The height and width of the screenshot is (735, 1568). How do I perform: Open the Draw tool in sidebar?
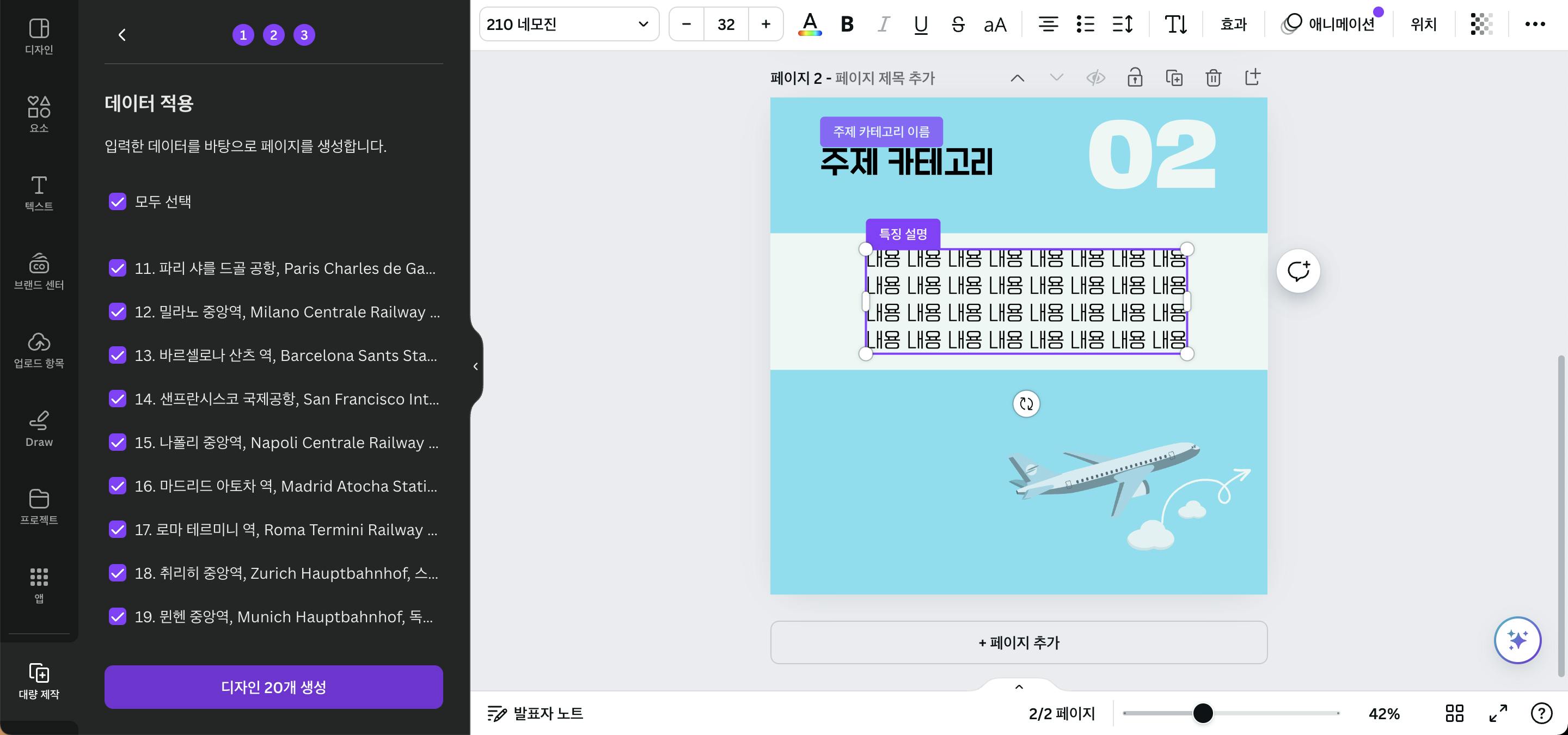(39, 429)
